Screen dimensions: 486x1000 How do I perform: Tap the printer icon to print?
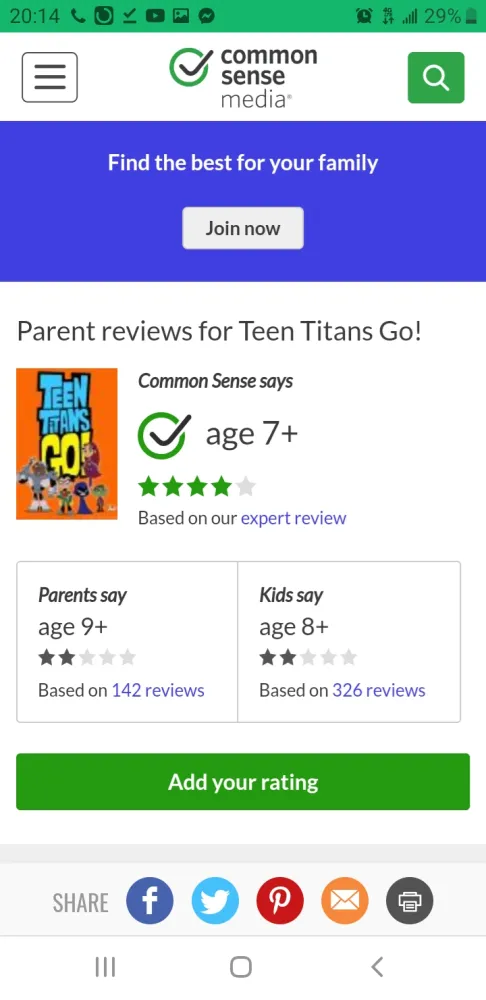click(409, 901)
